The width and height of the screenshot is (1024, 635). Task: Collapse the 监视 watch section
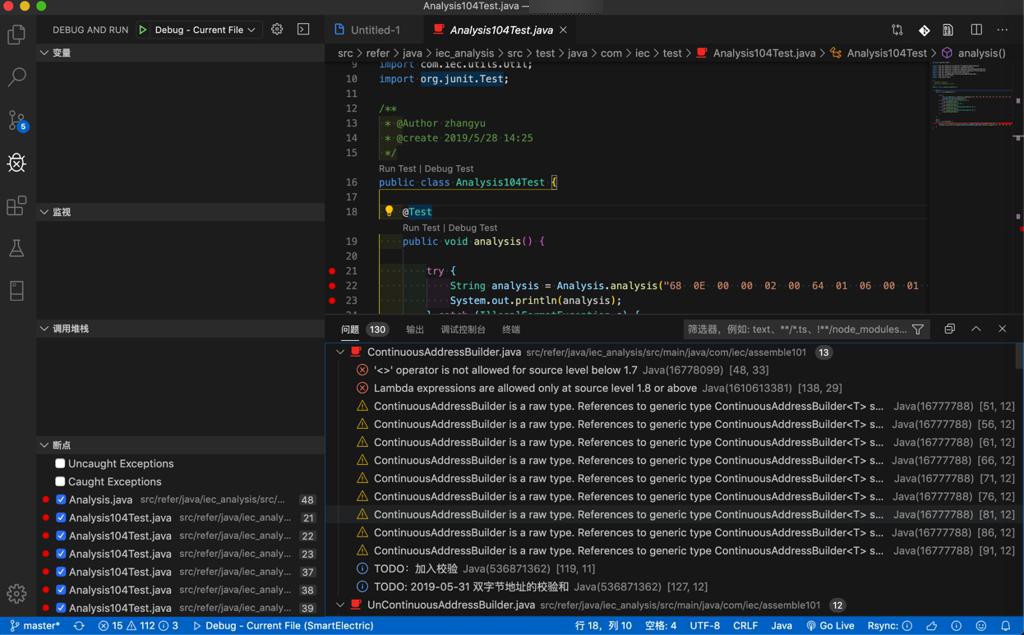180,212
